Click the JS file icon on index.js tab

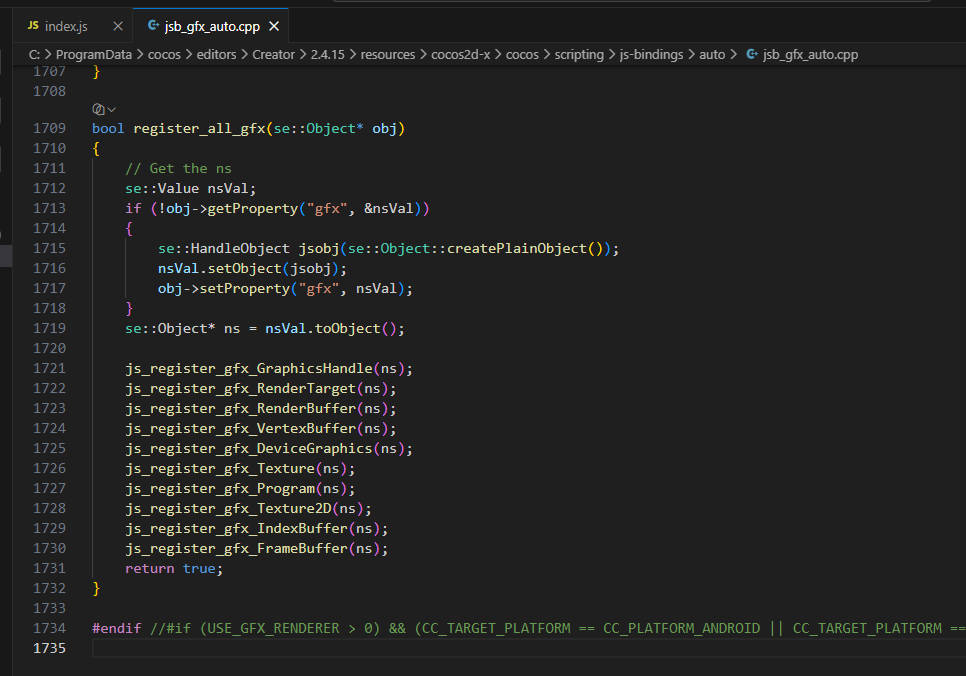point(33,26)
